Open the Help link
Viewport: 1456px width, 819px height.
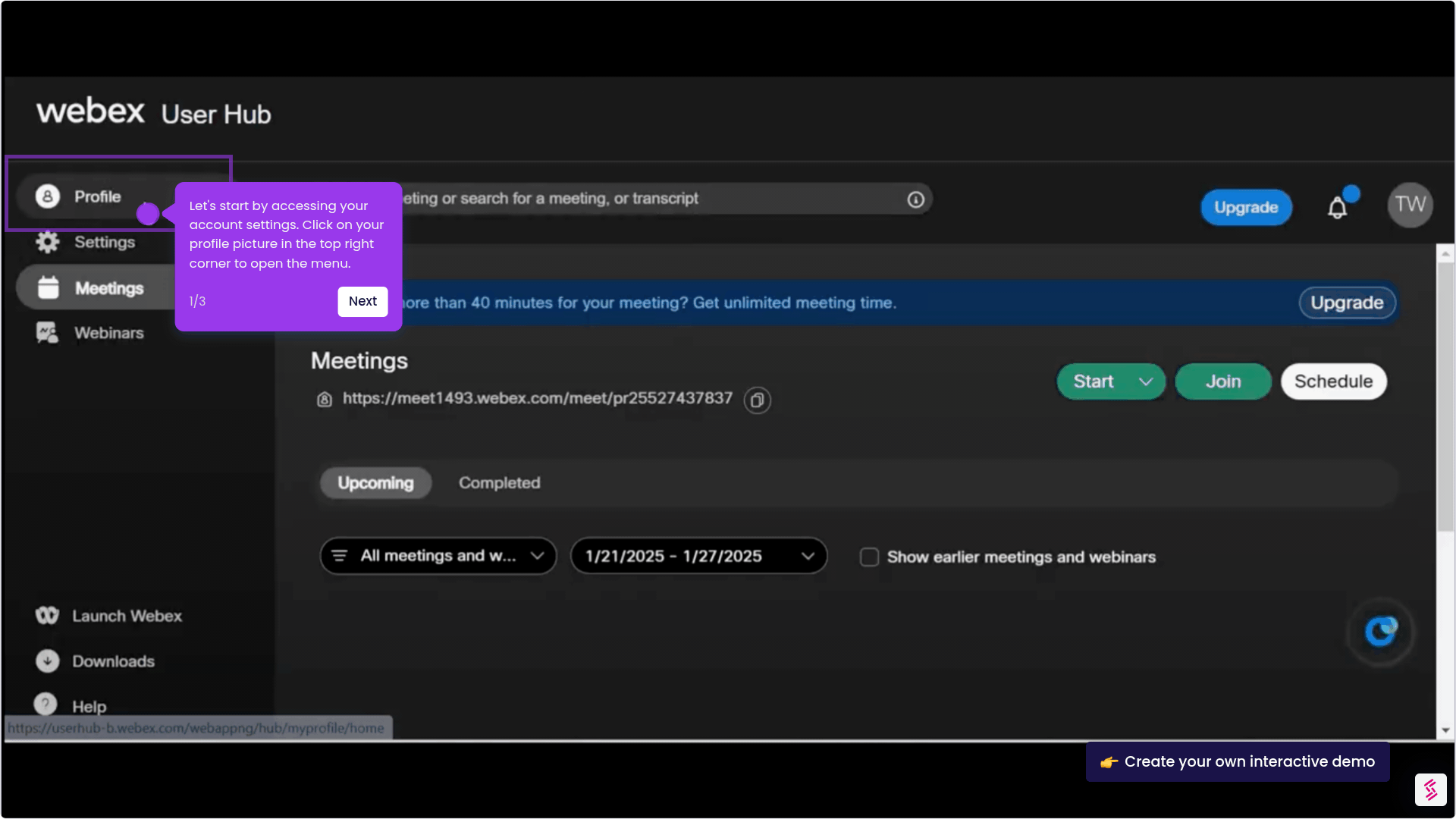tap(89, 707)
